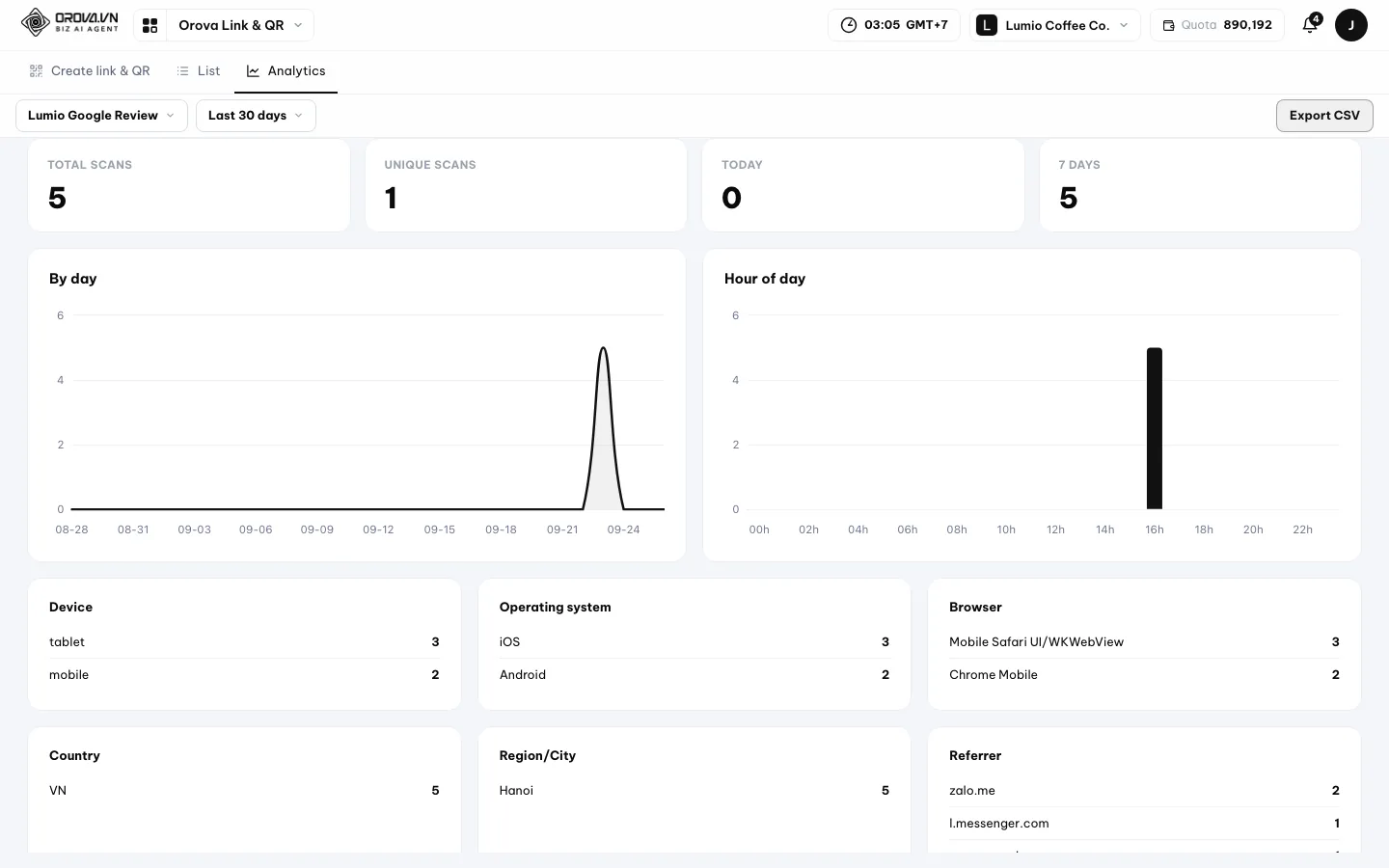Open the Lumio Google Review link selector

101,116
